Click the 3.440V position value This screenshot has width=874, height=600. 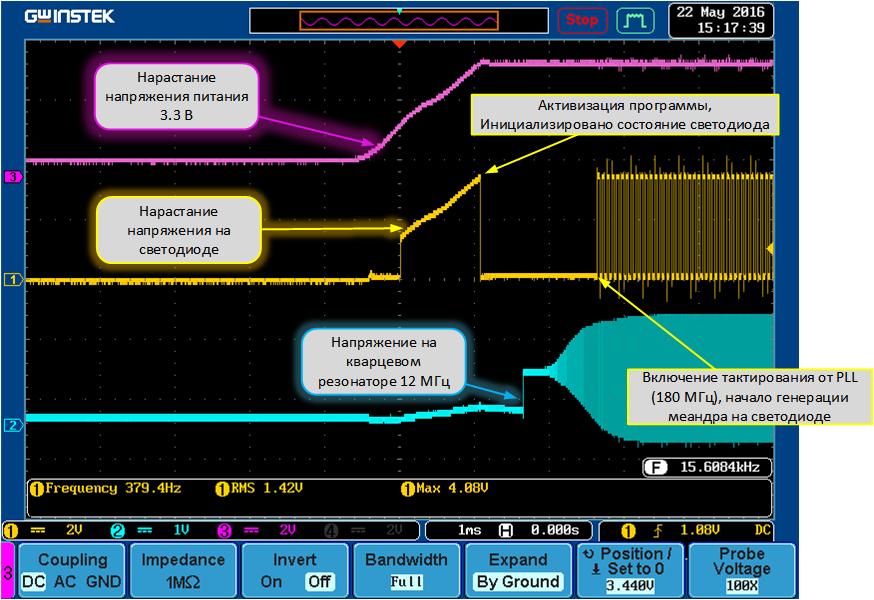(630, 586)
